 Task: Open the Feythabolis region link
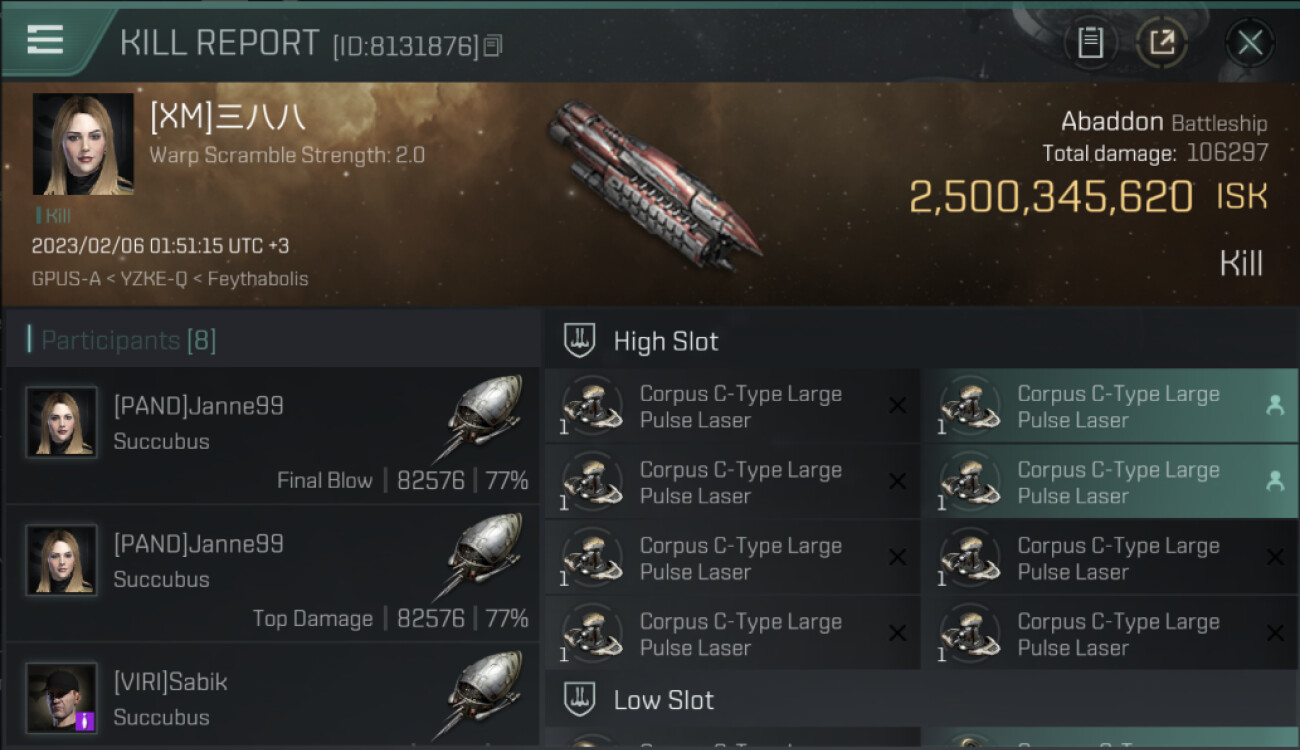(x=257, y=279)
